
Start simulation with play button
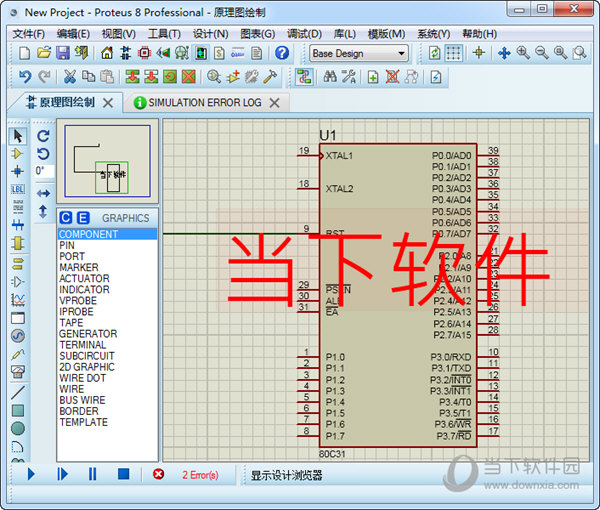point(31,474)
